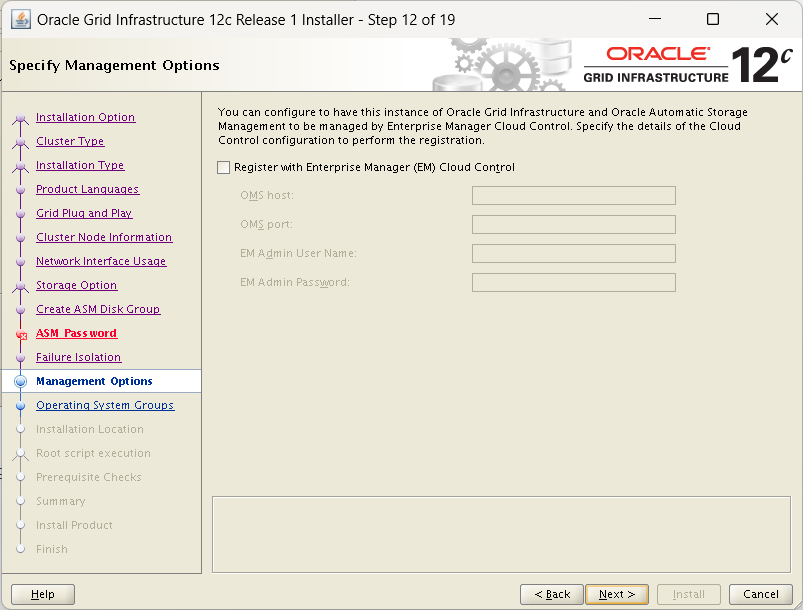Focus the EM Admin Password field
Image resolution: width=803 pixels, height=610 pixels.
[574, 282]
